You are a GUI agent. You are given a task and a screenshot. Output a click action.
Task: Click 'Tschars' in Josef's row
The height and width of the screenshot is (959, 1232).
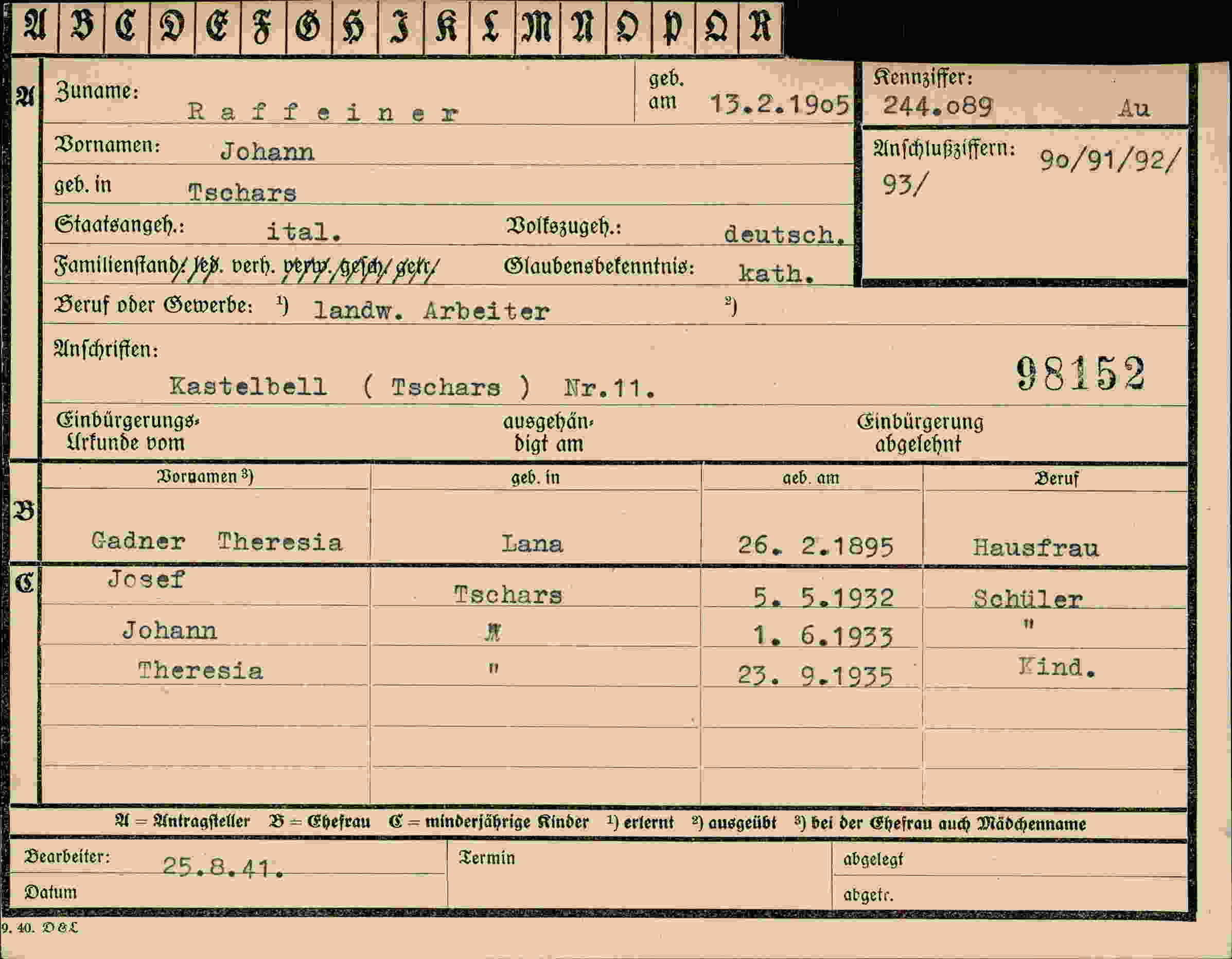[508, 595]
